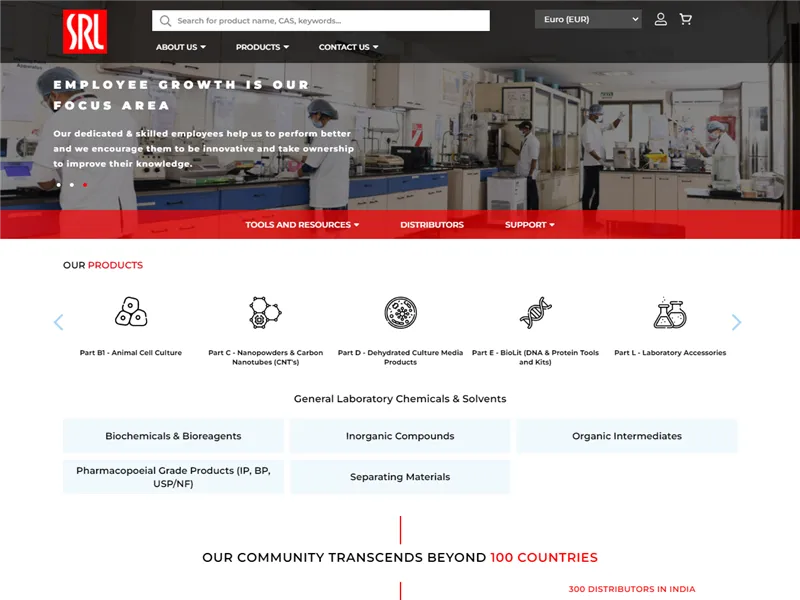The width and height of the screenshot is (800, 600).
Task: Expand the PRODUCTS dropdown menu
Action: coord(262,46)
